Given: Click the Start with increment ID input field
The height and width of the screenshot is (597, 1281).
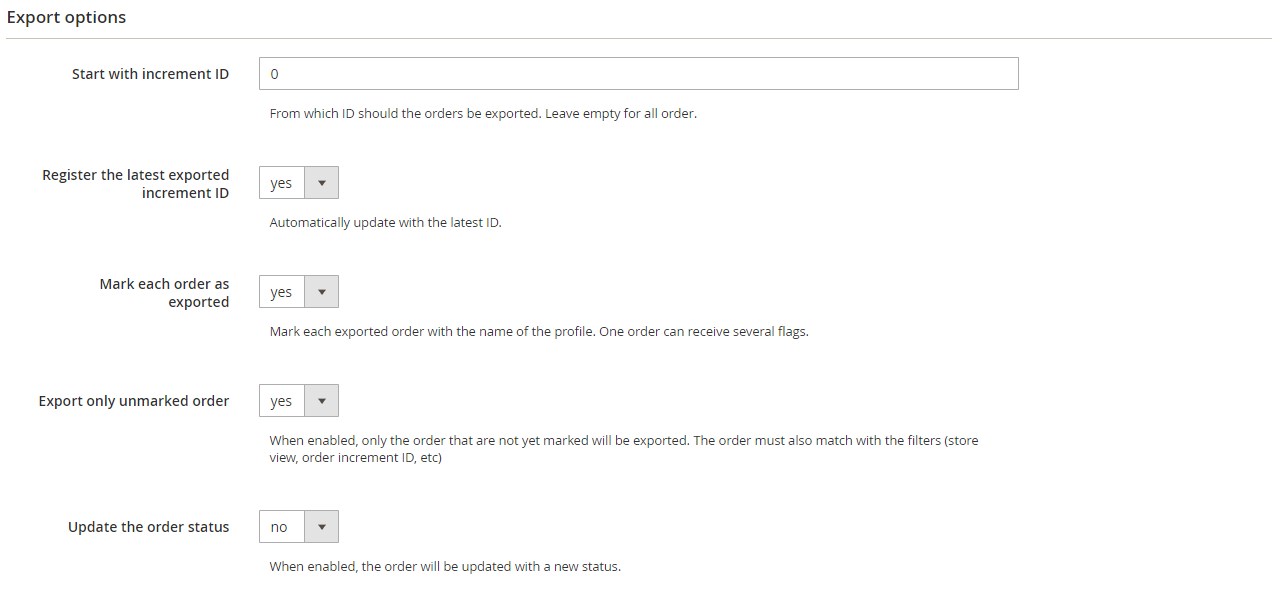Looking at the screenshot, I should 638,74.
